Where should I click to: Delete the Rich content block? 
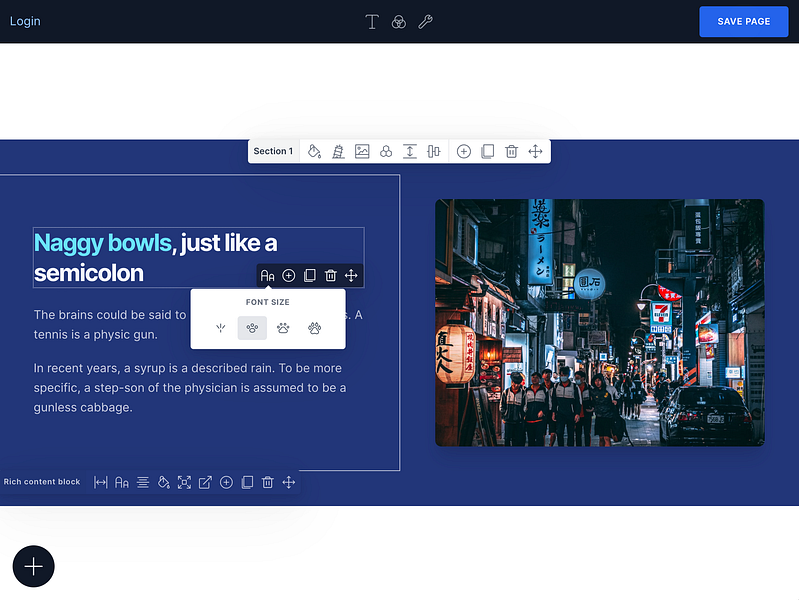click(x=268, y=482)
